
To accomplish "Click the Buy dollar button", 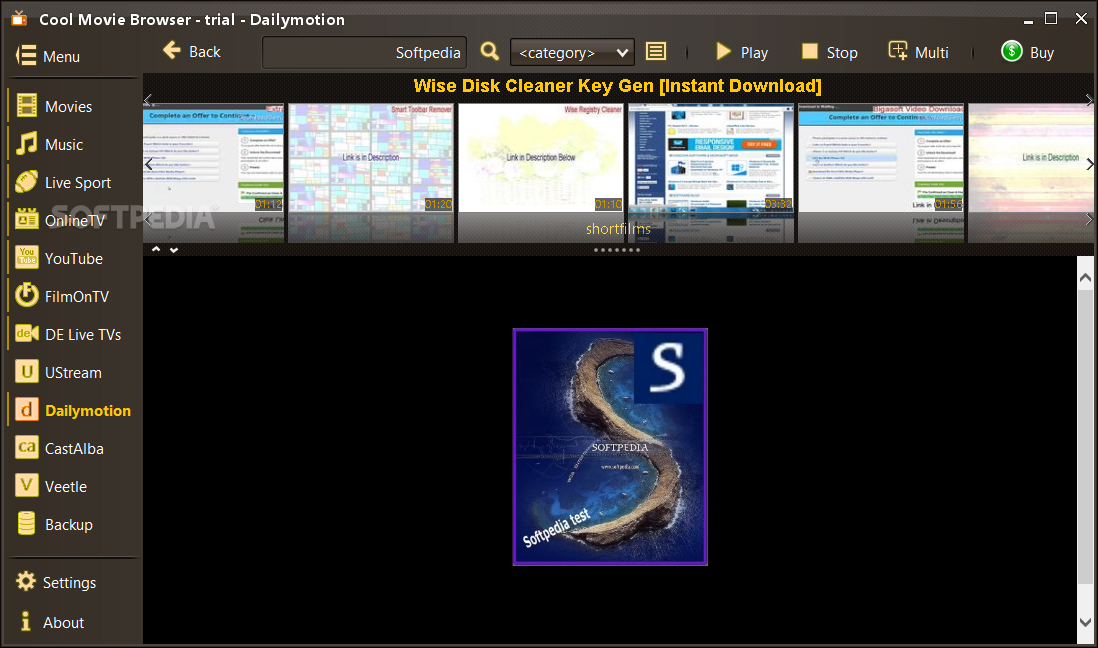I will point(1027,52).
